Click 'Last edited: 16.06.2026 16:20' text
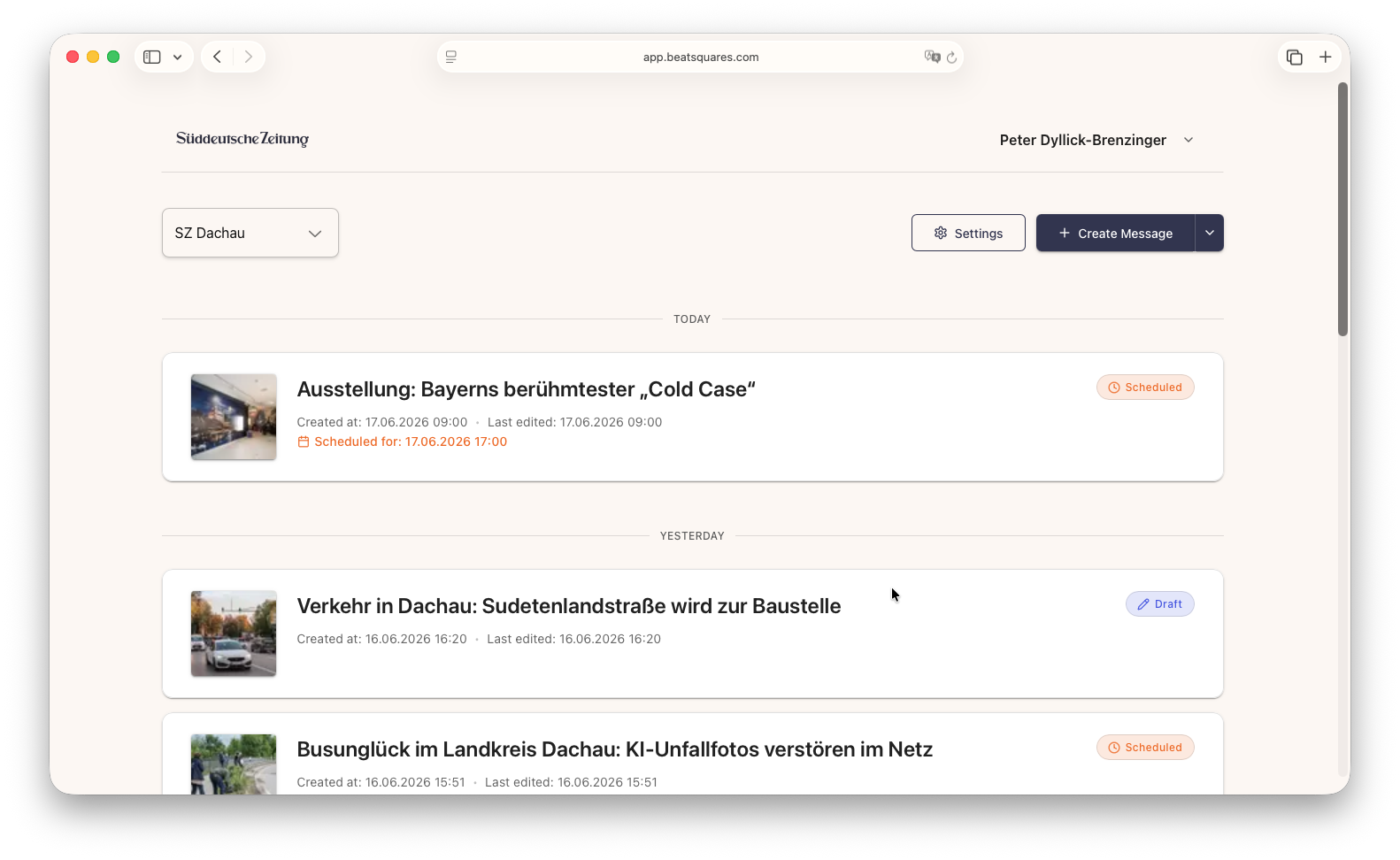Screen dimensions: 1400x860 coord(573,639)
